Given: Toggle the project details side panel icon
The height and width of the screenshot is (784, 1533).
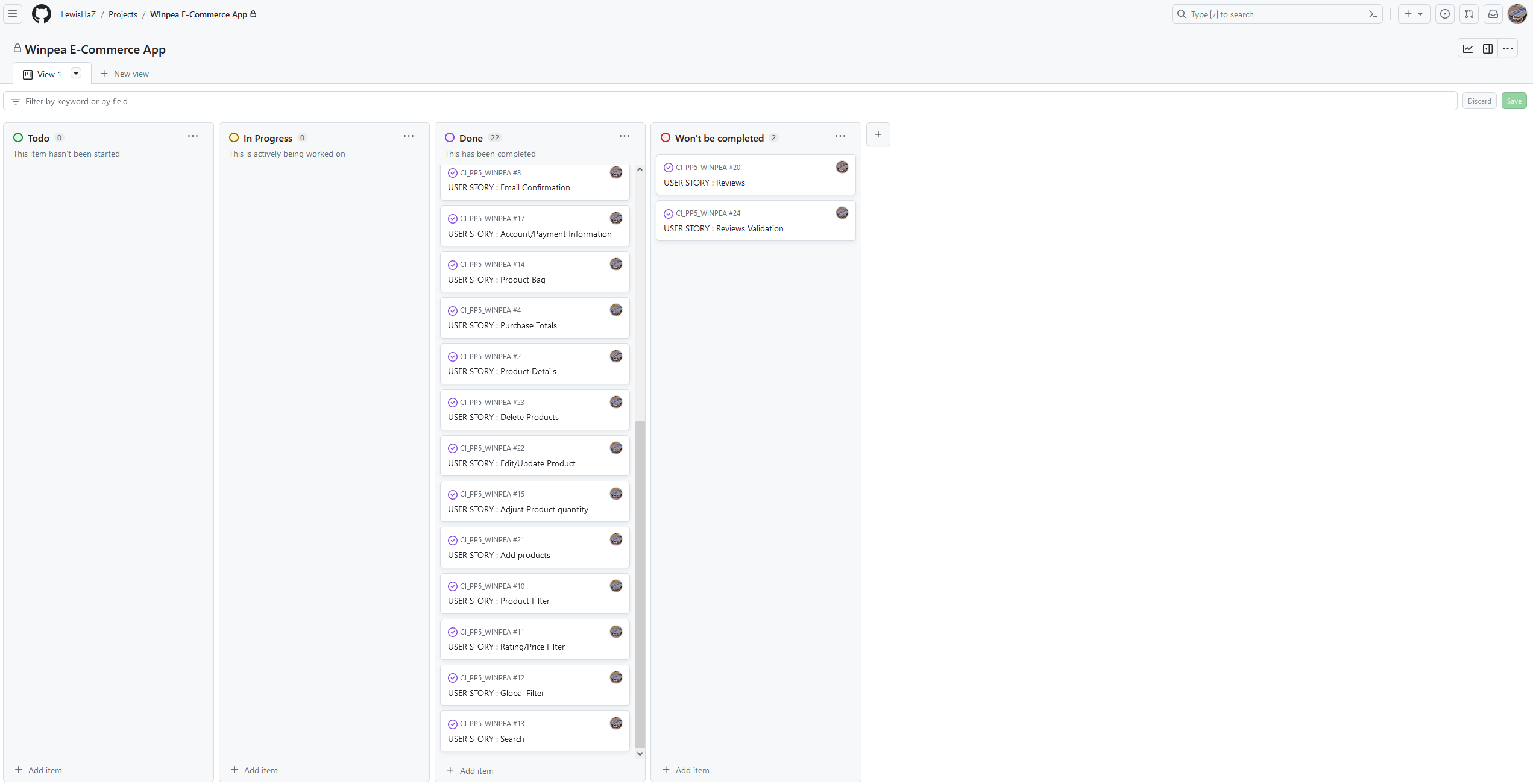Looking at the screenshot, I should [x=1488, y=49].
